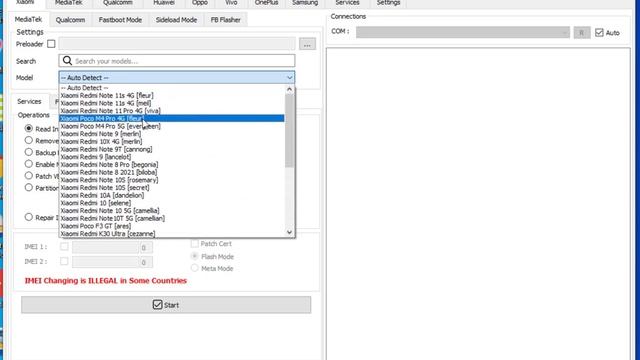Choose Xiaomi Redmi Note10T 5G [camellian]
The height and width of the screenshot is (360, 640).
(x=172, y=218)
